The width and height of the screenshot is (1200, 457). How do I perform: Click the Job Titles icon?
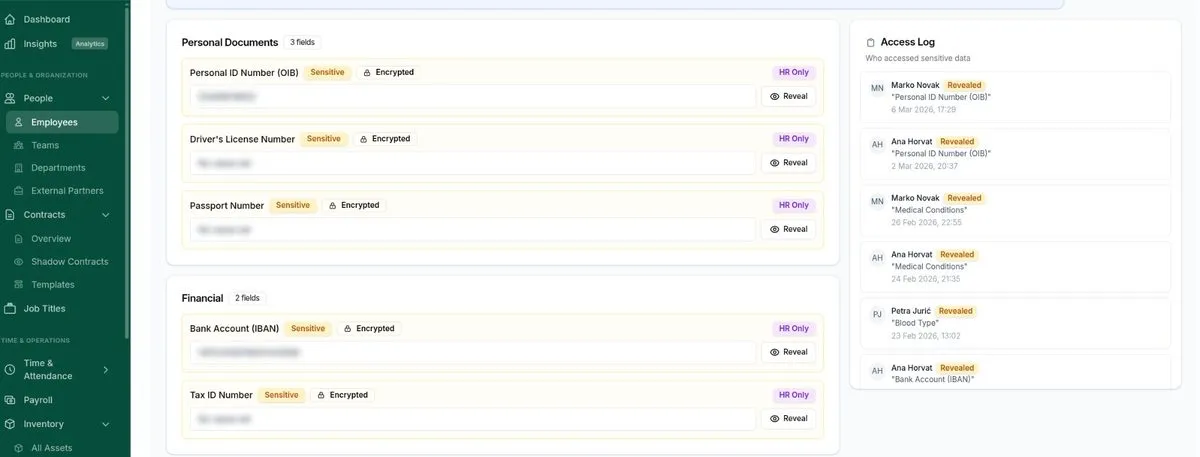10,309
